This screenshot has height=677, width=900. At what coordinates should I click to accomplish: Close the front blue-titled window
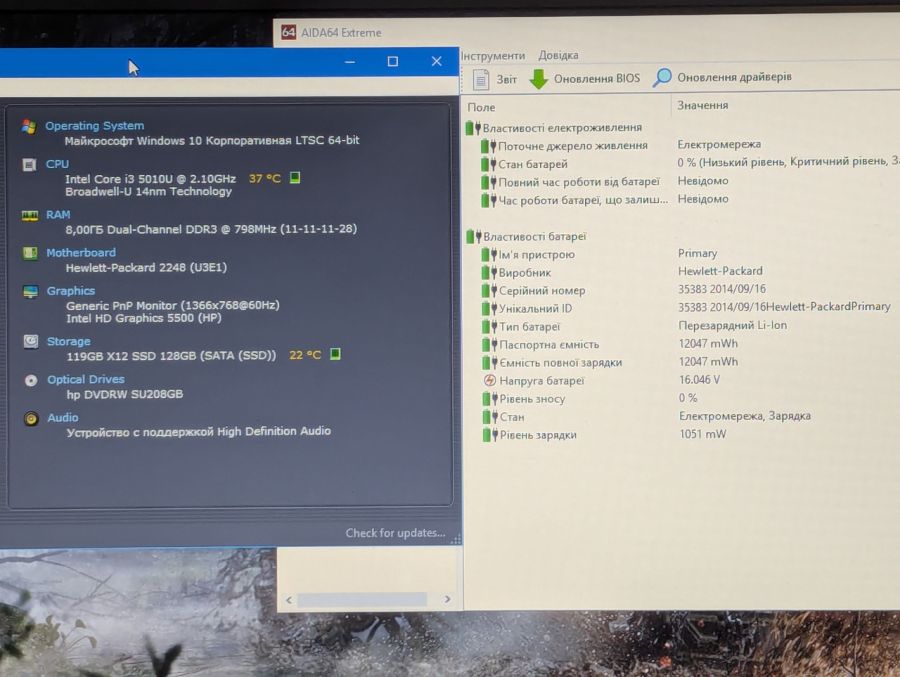tap(437, 61)
